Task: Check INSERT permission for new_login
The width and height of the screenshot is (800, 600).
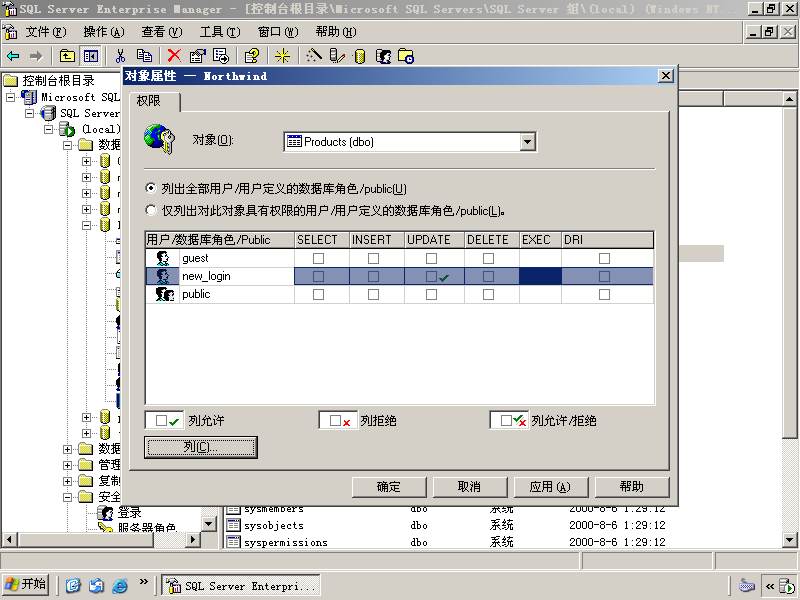Action: point(373,277)
